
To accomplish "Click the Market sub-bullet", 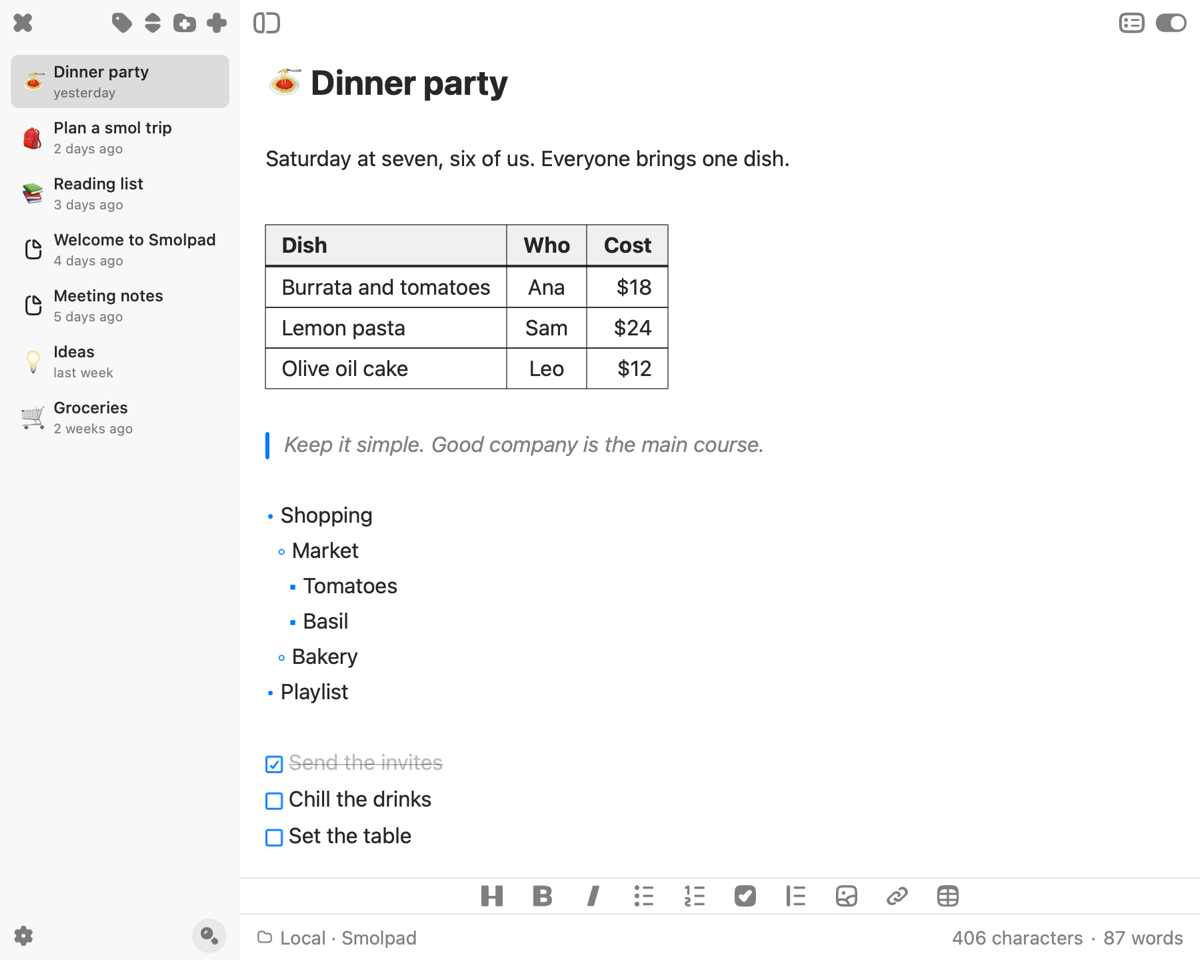I will click(325, 551).
